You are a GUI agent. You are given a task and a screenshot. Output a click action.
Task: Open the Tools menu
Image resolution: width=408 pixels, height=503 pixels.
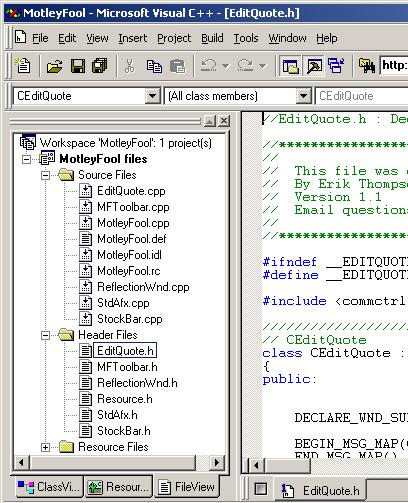pyautogui.click(x=246, y=38)
